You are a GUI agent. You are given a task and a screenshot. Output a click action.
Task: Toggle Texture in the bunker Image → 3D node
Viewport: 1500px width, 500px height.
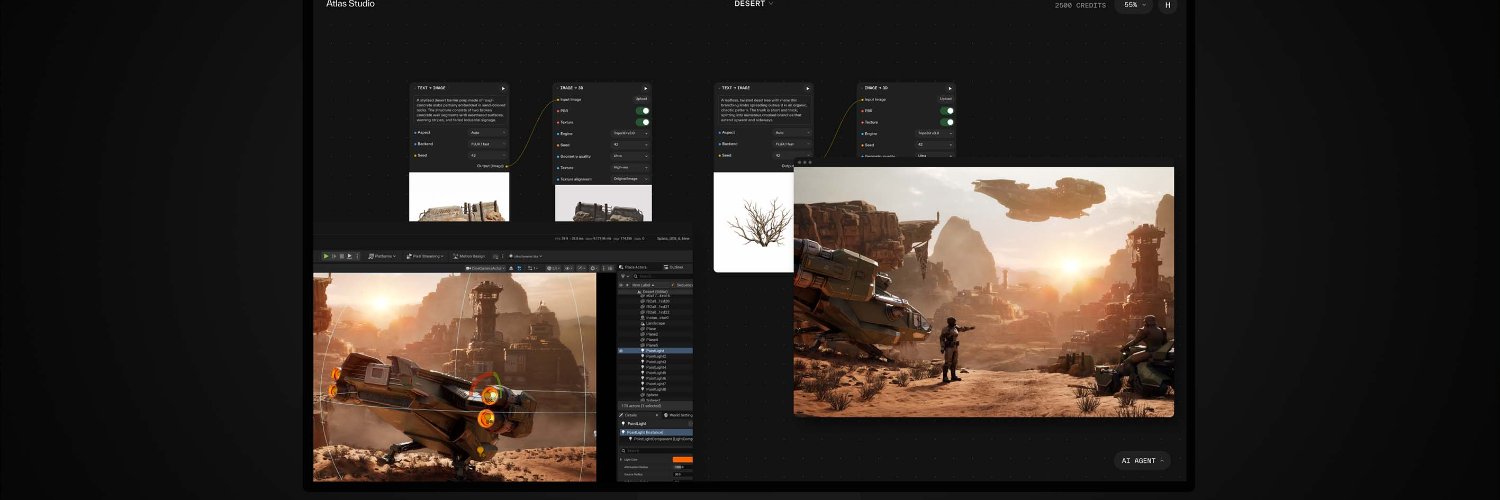click(642, 122)
